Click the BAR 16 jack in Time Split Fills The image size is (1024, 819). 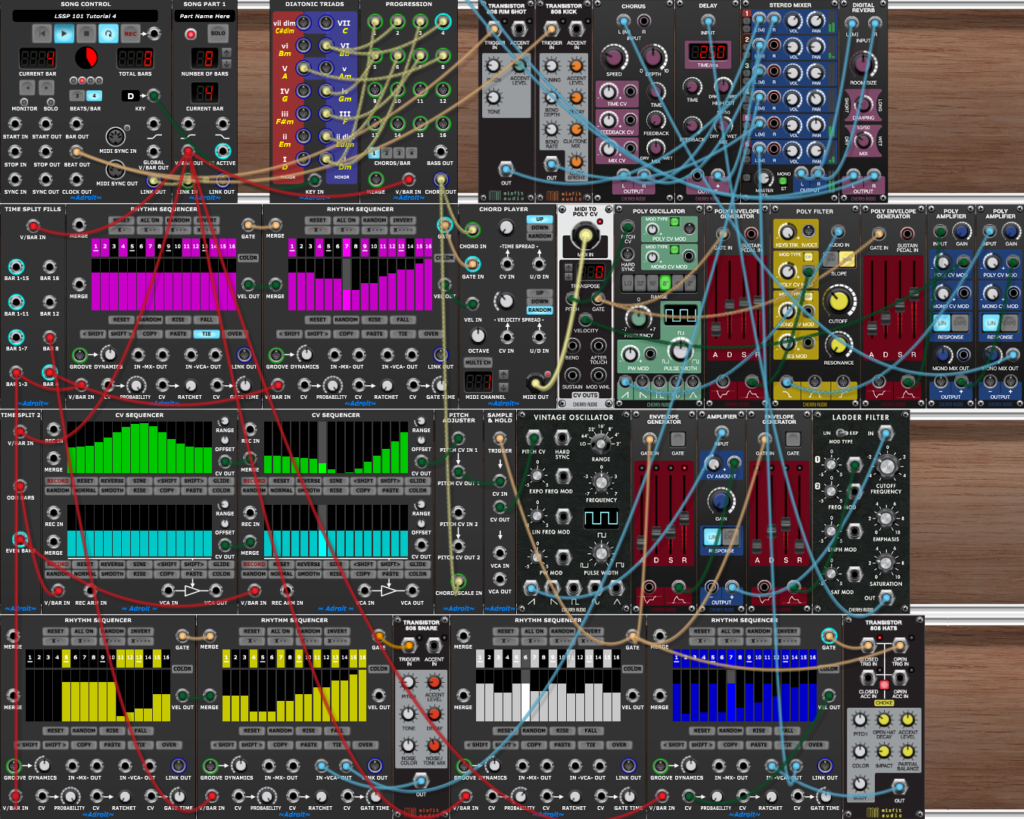coord(49,266)
